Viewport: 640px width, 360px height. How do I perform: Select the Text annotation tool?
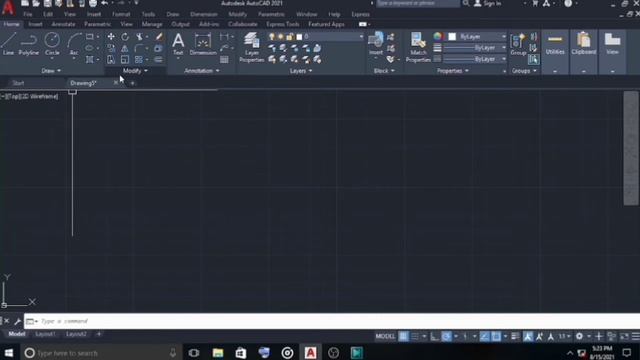pos(178,44)
